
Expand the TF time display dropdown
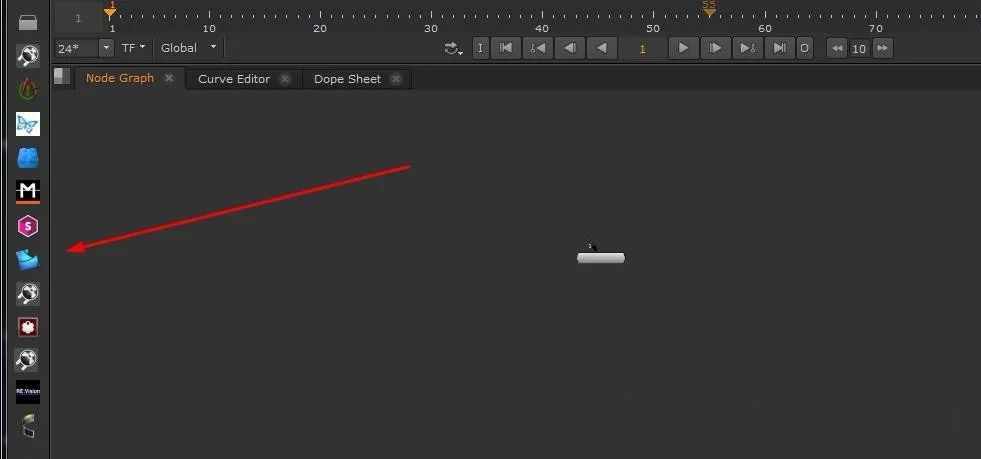point(134,48)
